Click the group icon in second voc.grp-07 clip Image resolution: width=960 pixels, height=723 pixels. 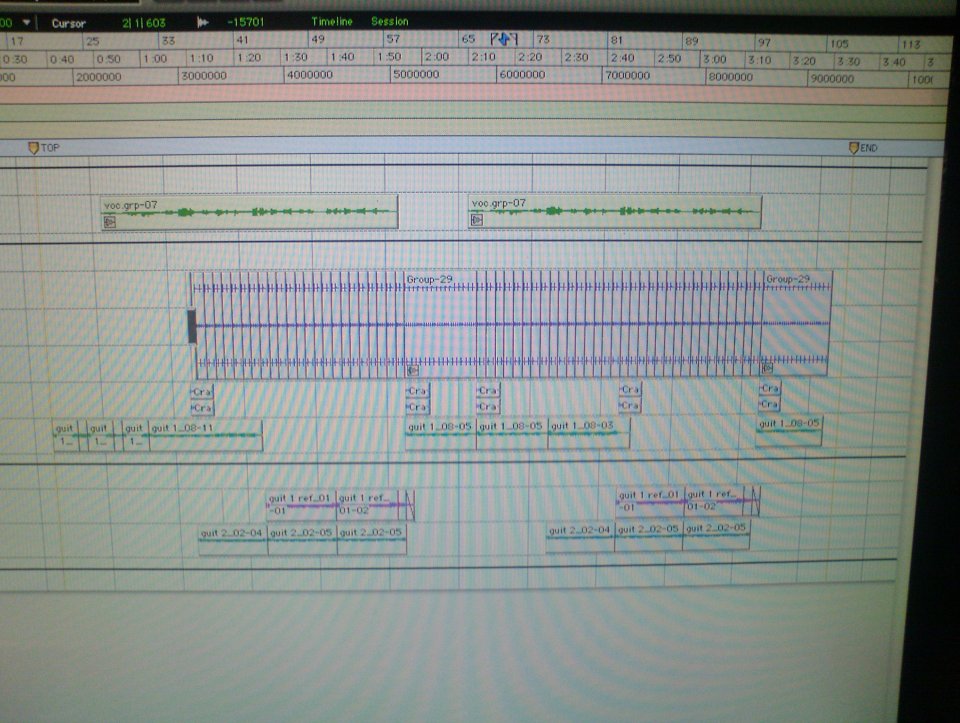click(477, 220)
